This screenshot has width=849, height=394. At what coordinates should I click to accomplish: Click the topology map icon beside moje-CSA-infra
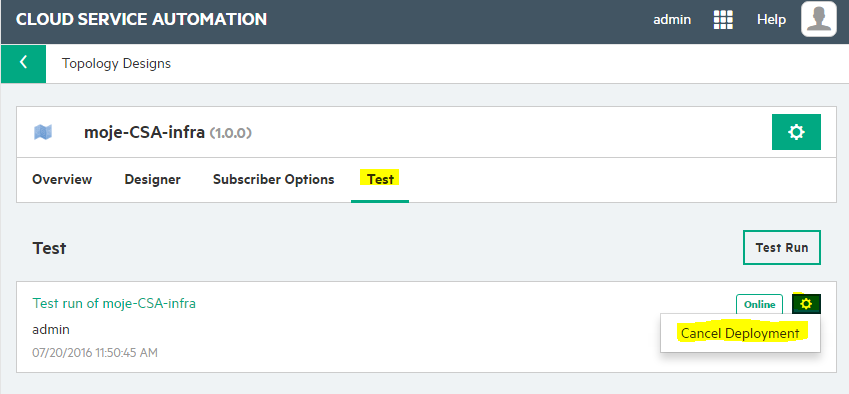click(43, 132)
